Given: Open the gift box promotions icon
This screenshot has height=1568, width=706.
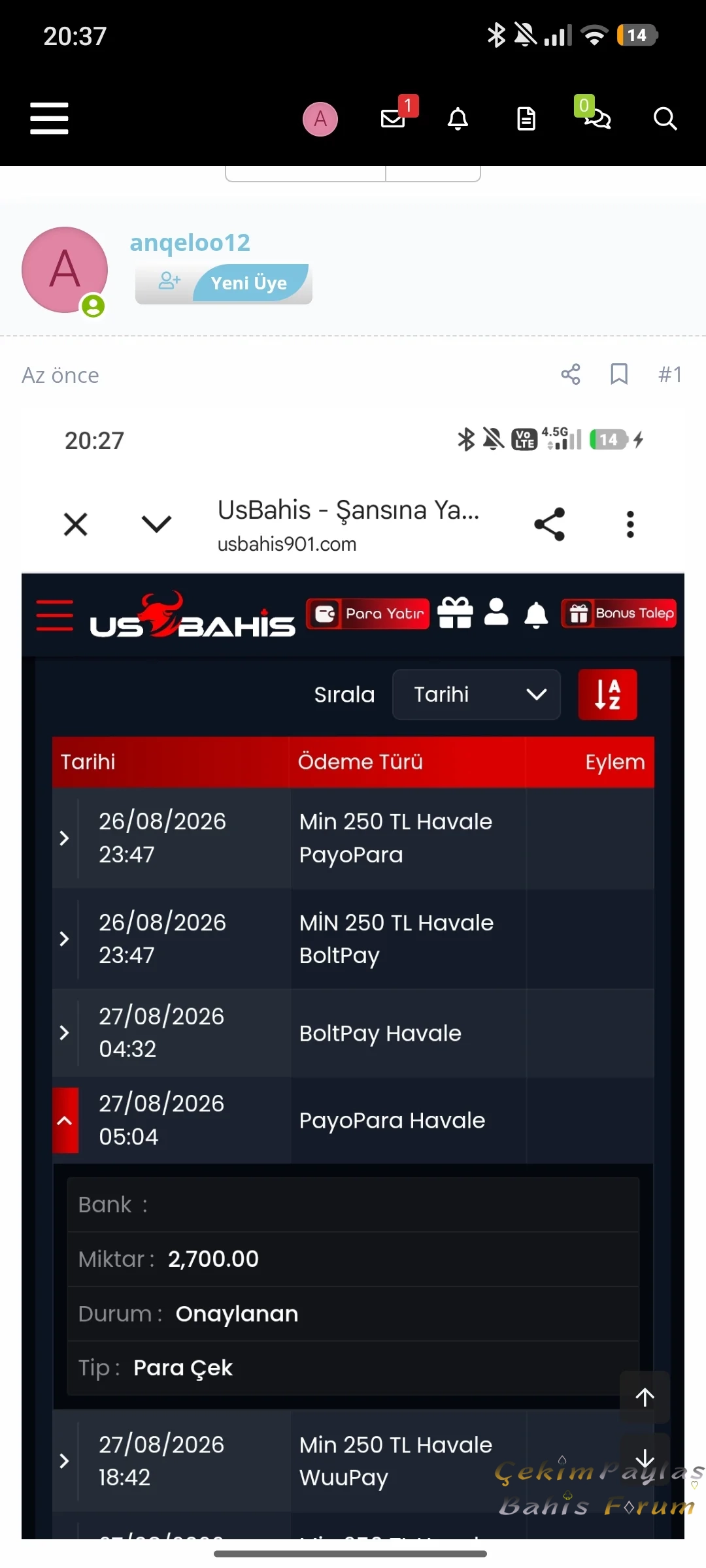Looking at the screenshot, I should pos(455,613).
